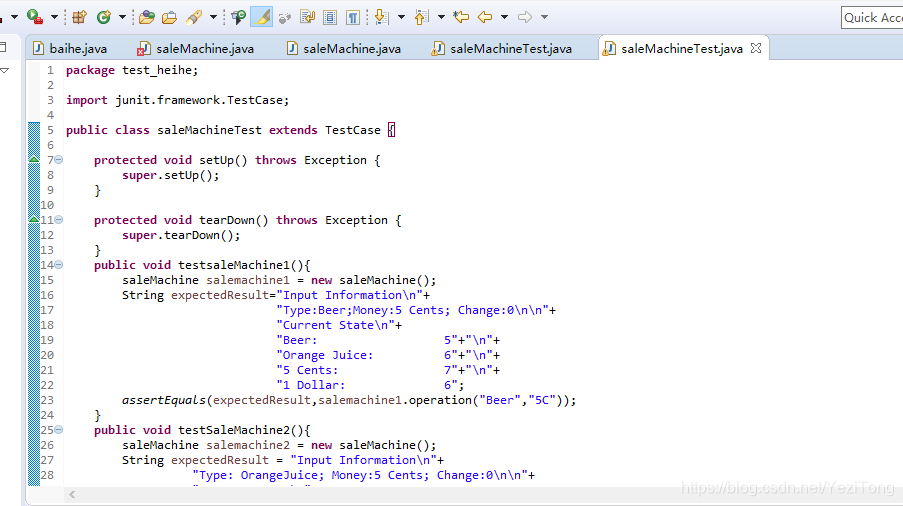
Task: Open the Next Annotation dropdown arrow
Action: (401, 17)
